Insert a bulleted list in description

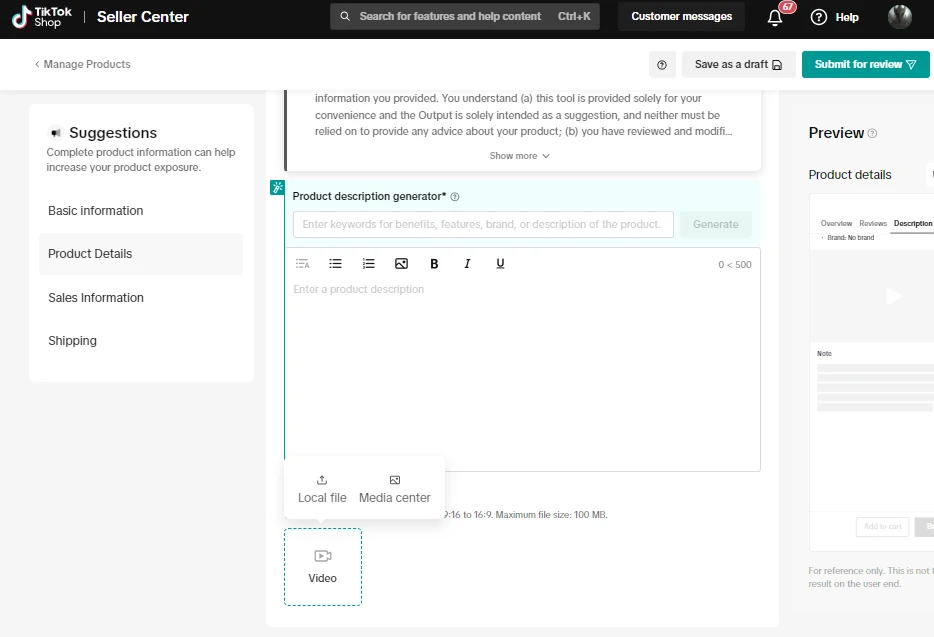coord(336,264)
